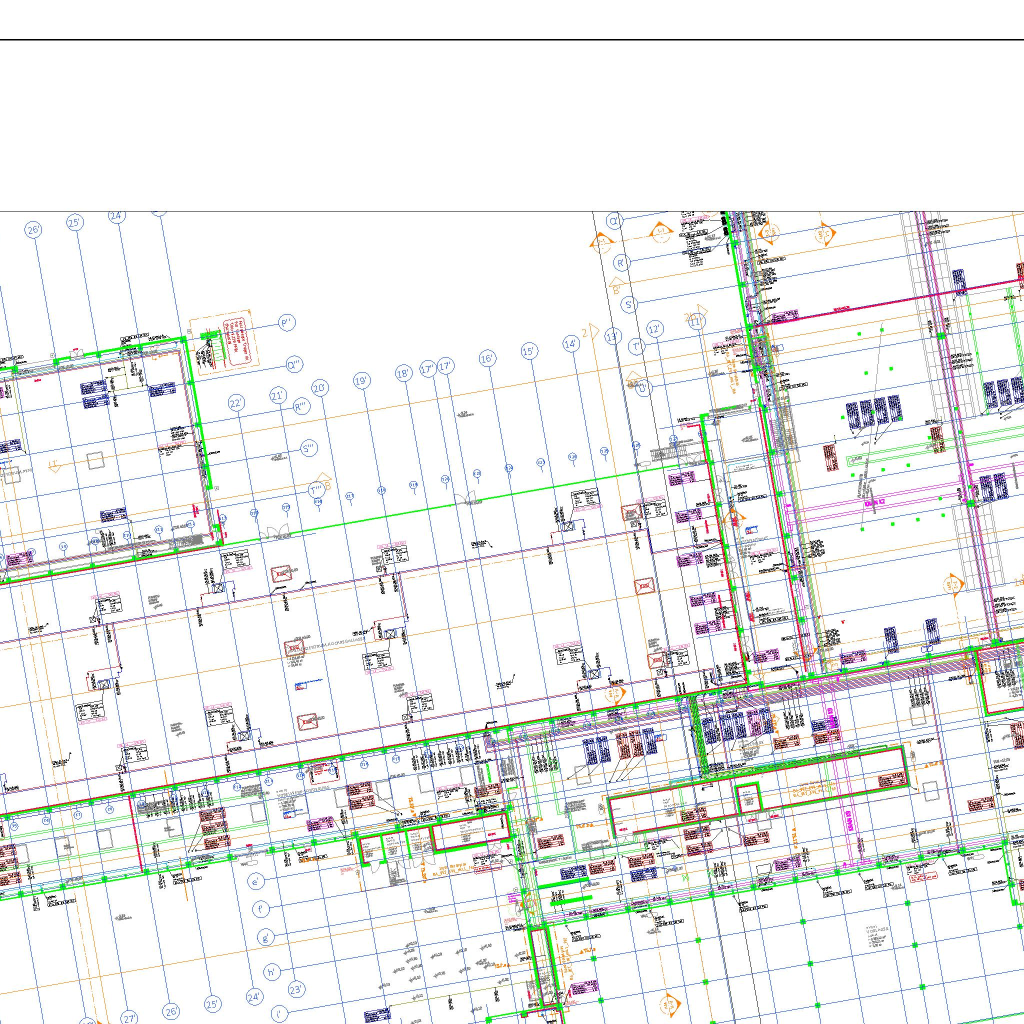The width and height of the screenshot is (1024, 1024).
Task: Select the S''' grid axis bubble
Action: click(x=308, y=449)
